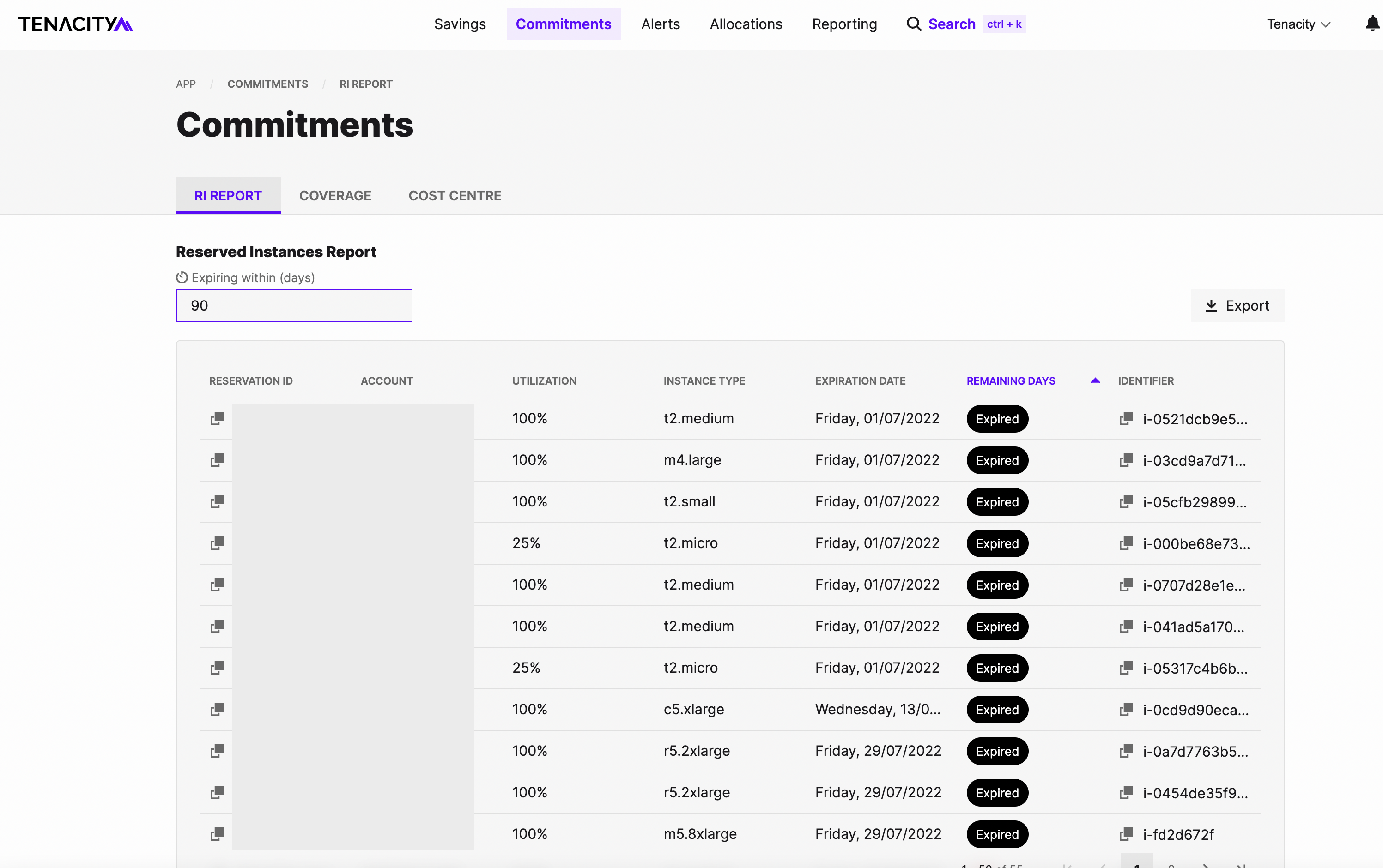Select the m5.8xlarge instance type cell

700,833
